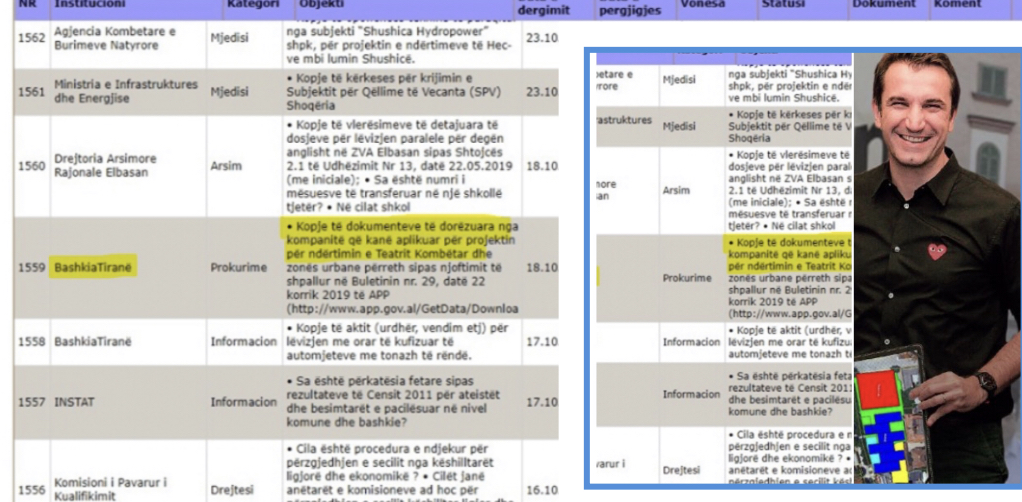Click the app.gov.al URL in row 1559
This screenshot has width=1022, height=502.
[x=402, y=308]
